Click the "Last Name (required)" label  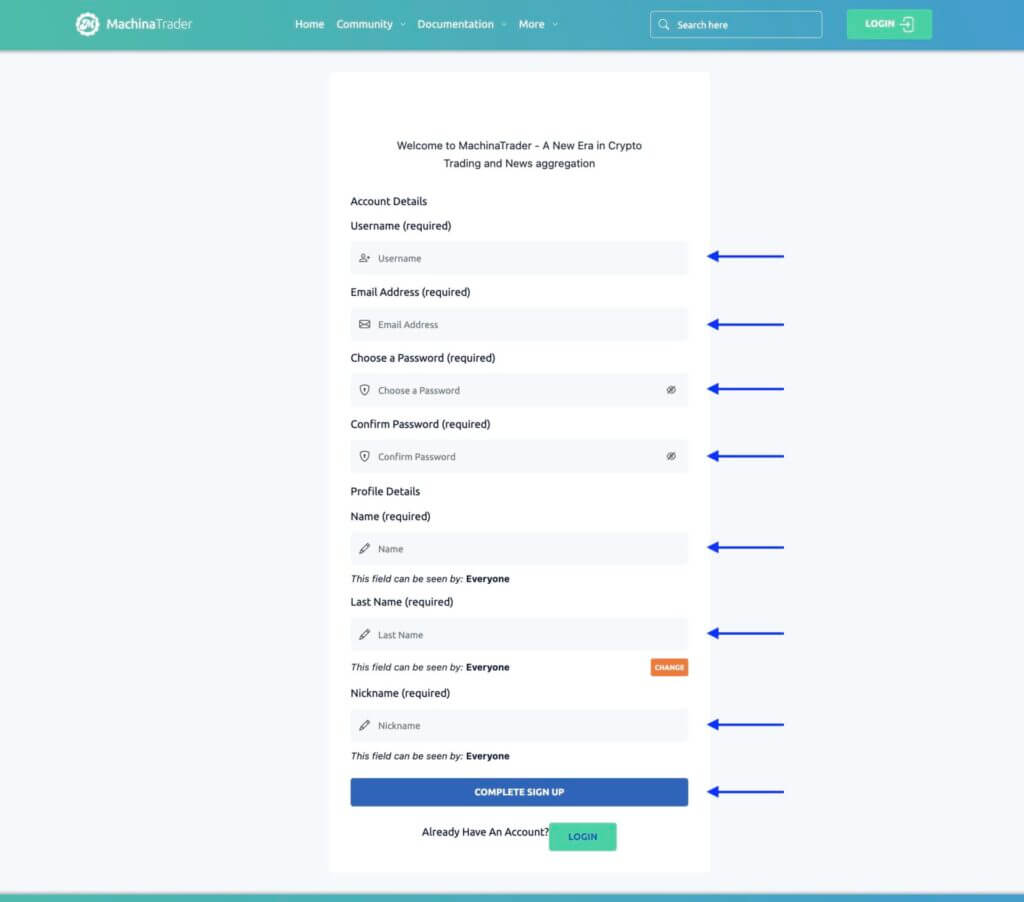click(x=402, y=602)
